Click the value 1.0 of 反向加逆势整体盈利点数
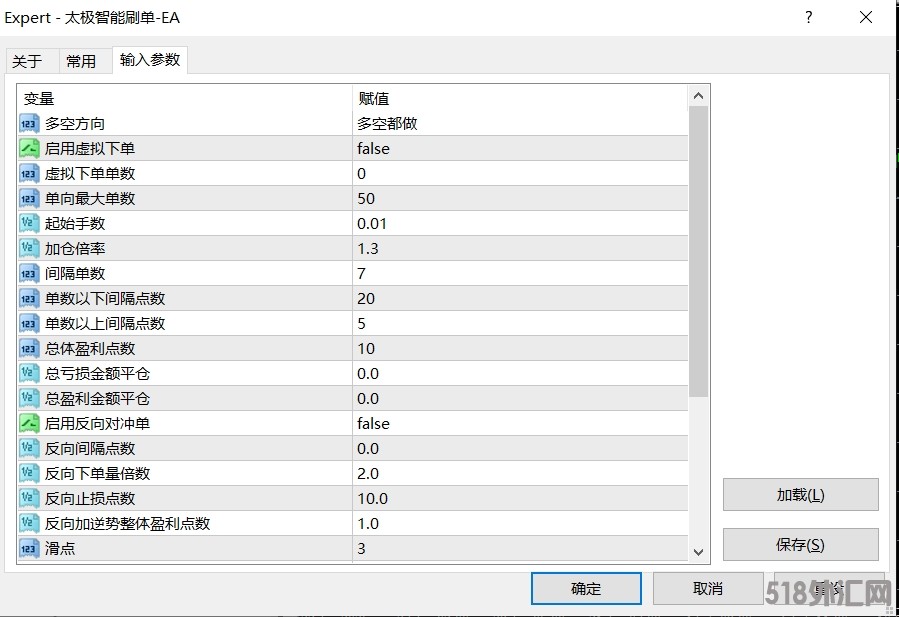This screenshot has width=899, height=617. point(368,524)
